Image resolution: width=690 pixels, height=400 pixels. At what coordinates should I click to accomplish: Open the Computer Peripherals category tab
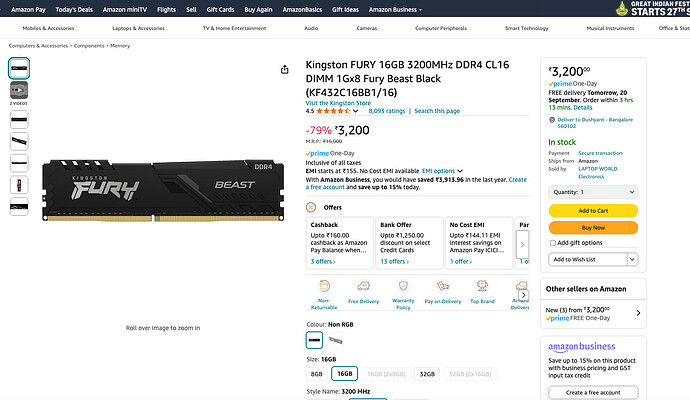pos(441,28)
